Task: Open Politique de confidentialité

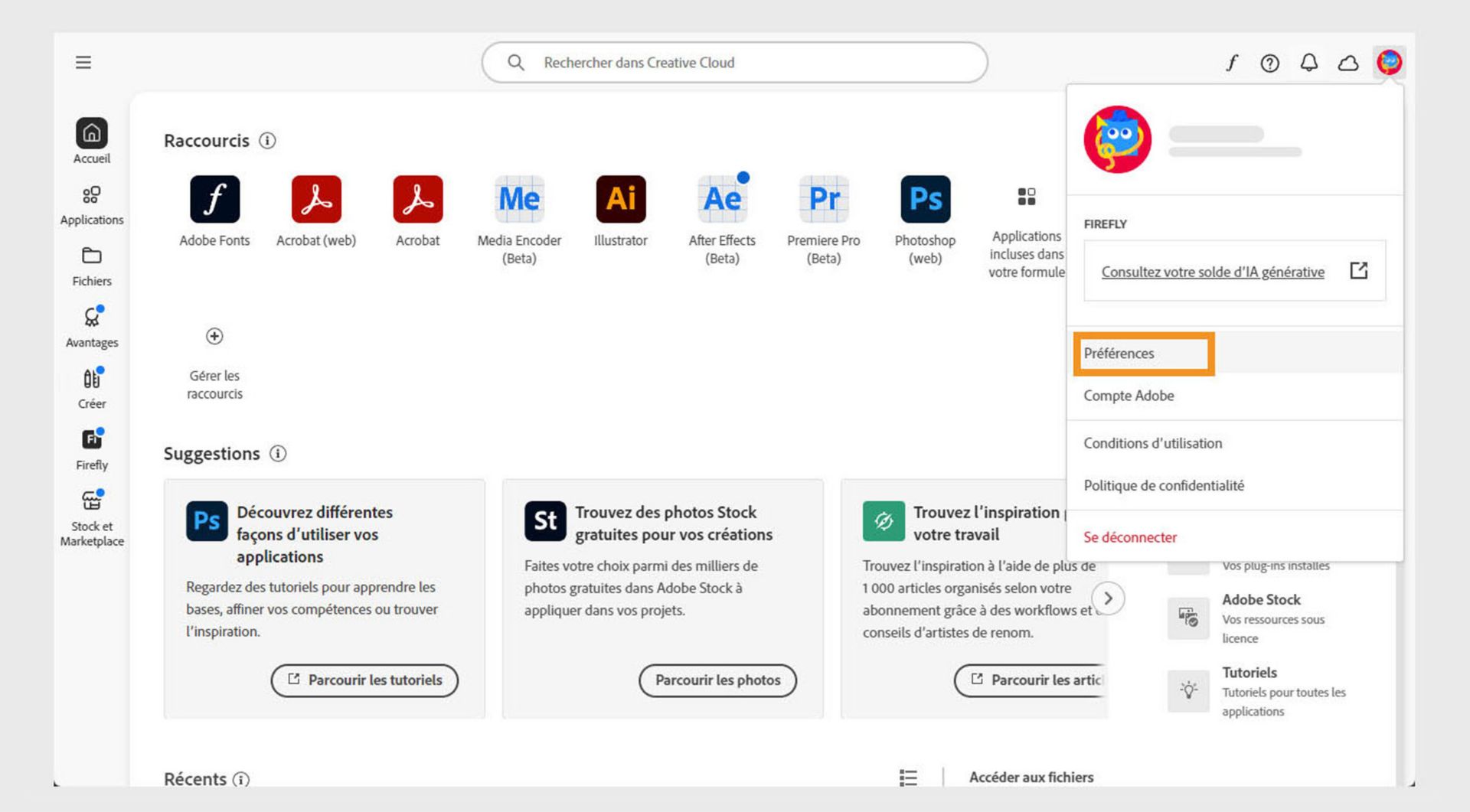Action: pyautogui.click(x=1235, y=485)
